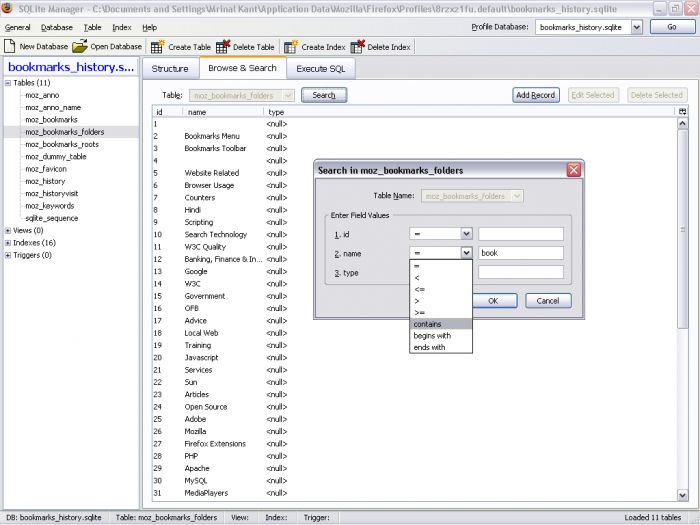Expand the Views (0) tree node
Screen dimensions: 700x525
8,231
